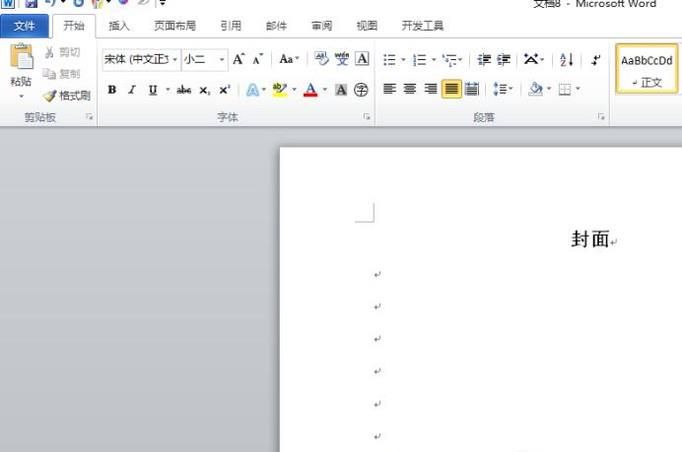Screen dimensions: 682x452
Task: Switch to Page Layout (页面布局) tab
Action: (x=175, y=26)
